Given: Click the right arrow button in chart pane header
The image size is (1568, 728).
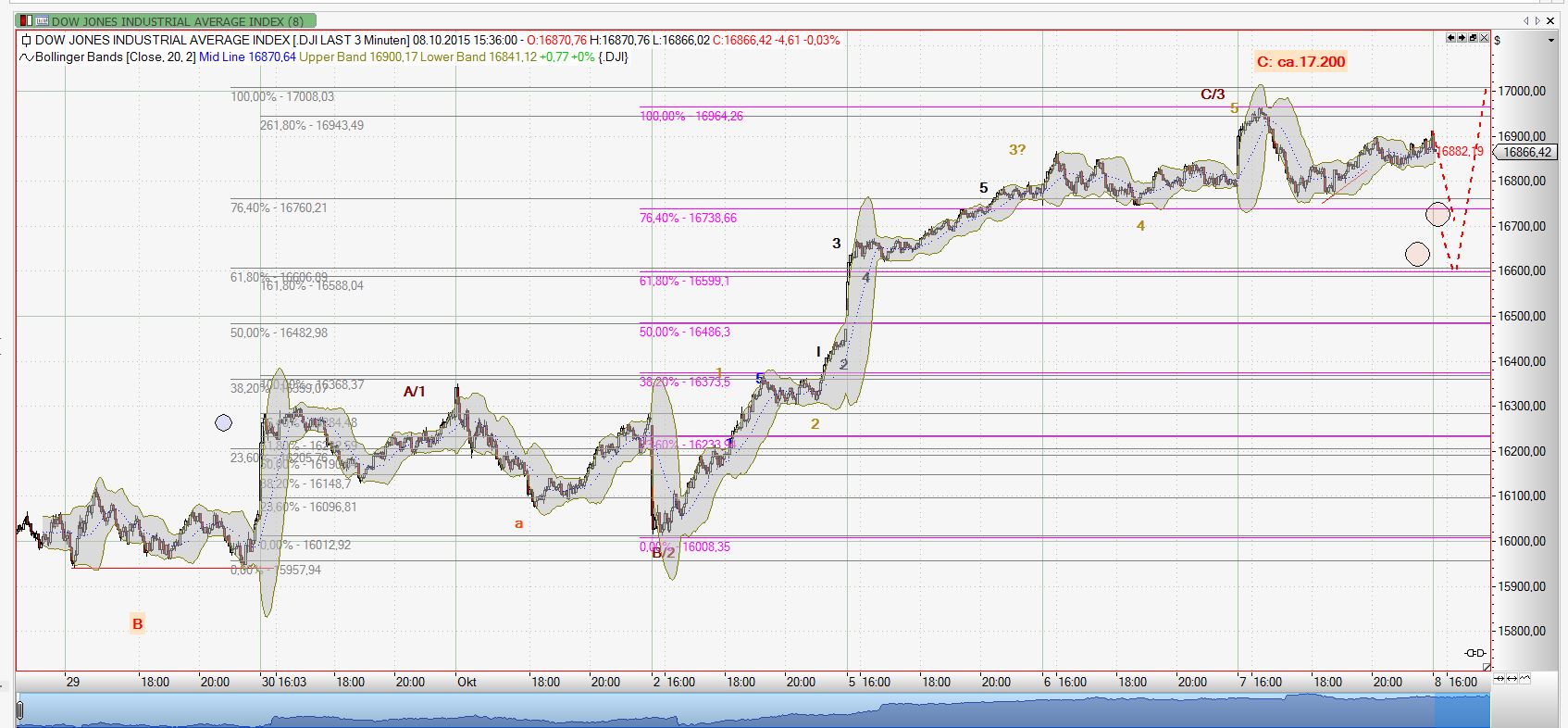Looking at the screenshot, I should coord(1462,38).
